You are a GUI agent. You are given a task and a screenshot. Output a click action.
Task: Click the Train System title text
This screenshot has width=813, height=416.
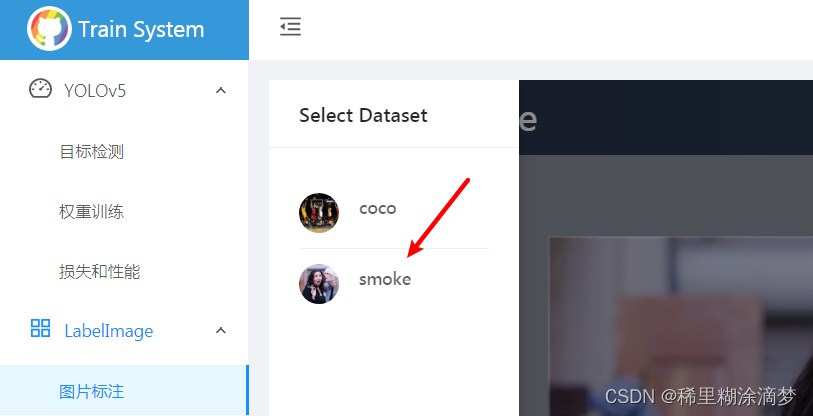(x=141, y=30)
